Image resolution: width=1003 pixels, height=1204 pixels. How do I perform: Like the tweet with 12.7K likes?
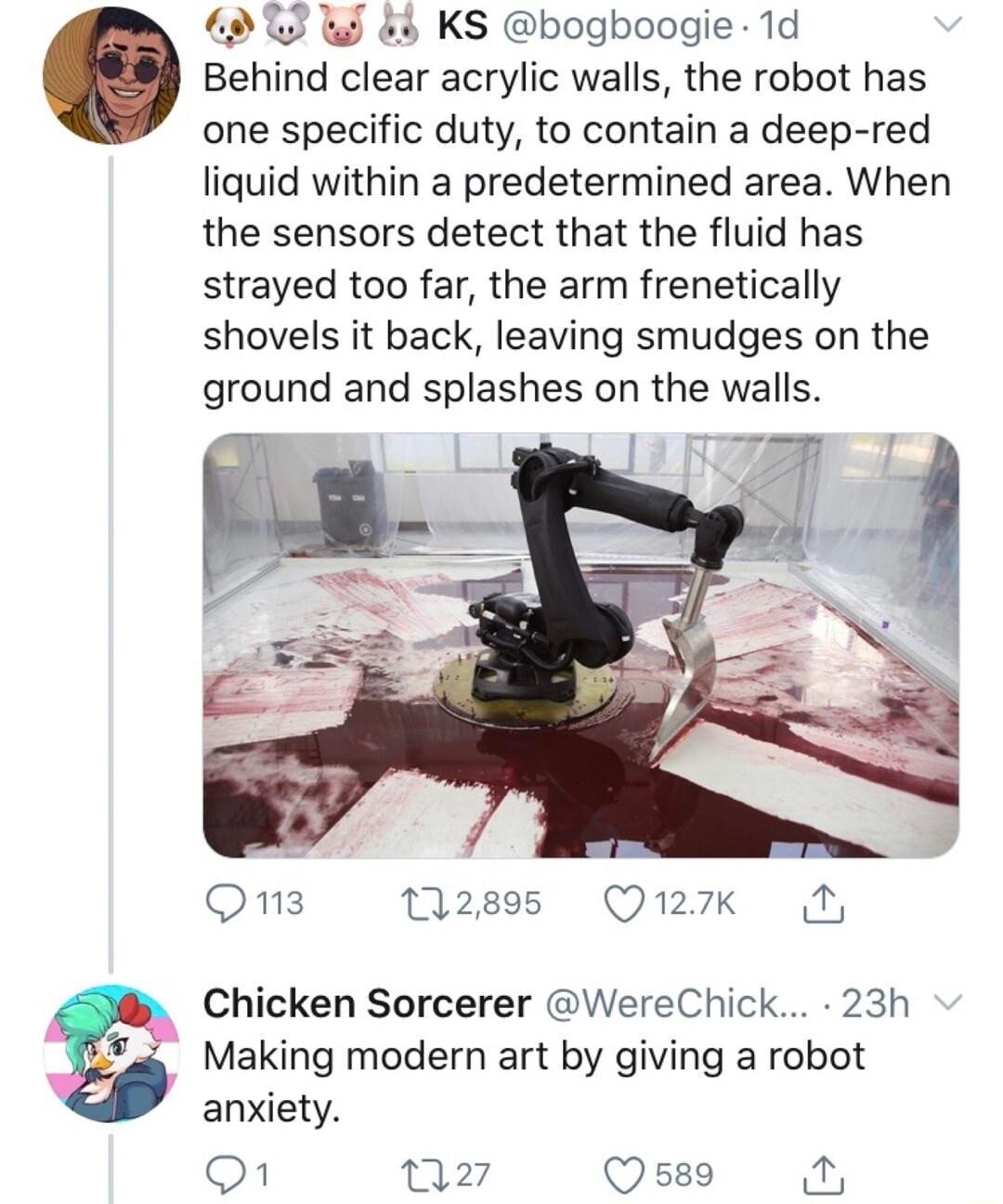click(625, 903)
